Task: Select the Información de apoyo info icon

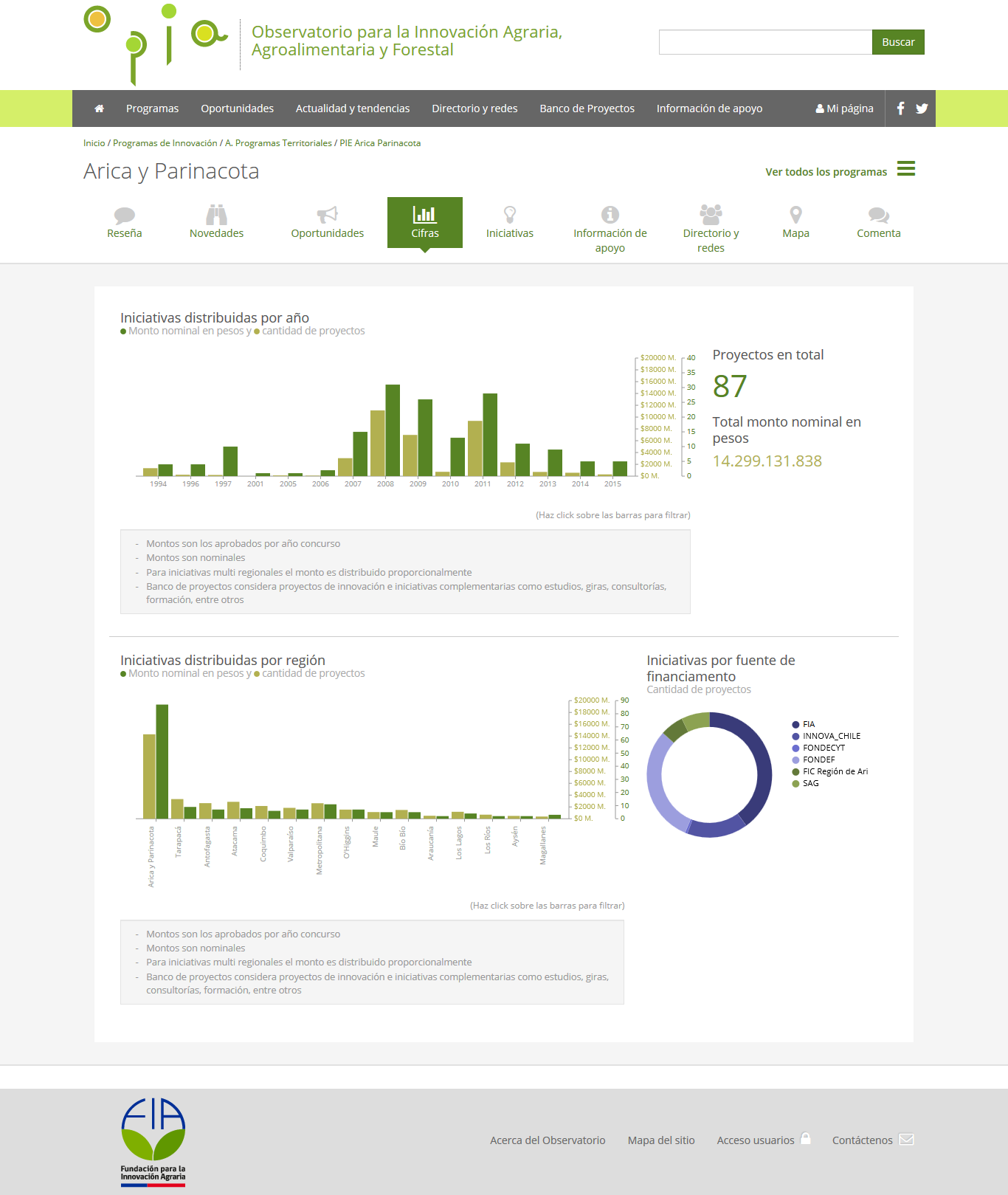Action: [610, 215]
